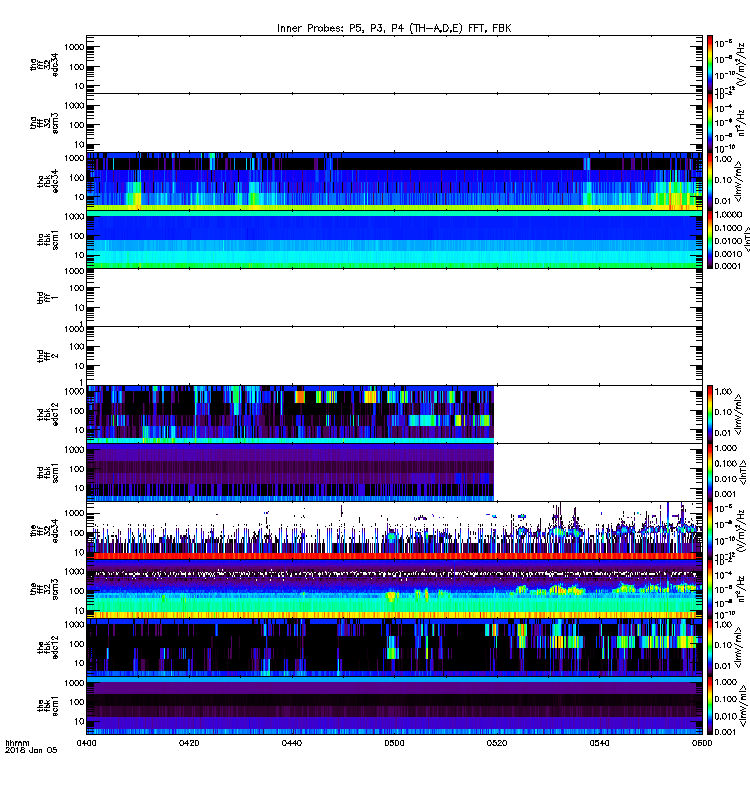Click the color bar beside thd fbk scm1 panel
The image size is (750, 800).
(x=710, y=472)
